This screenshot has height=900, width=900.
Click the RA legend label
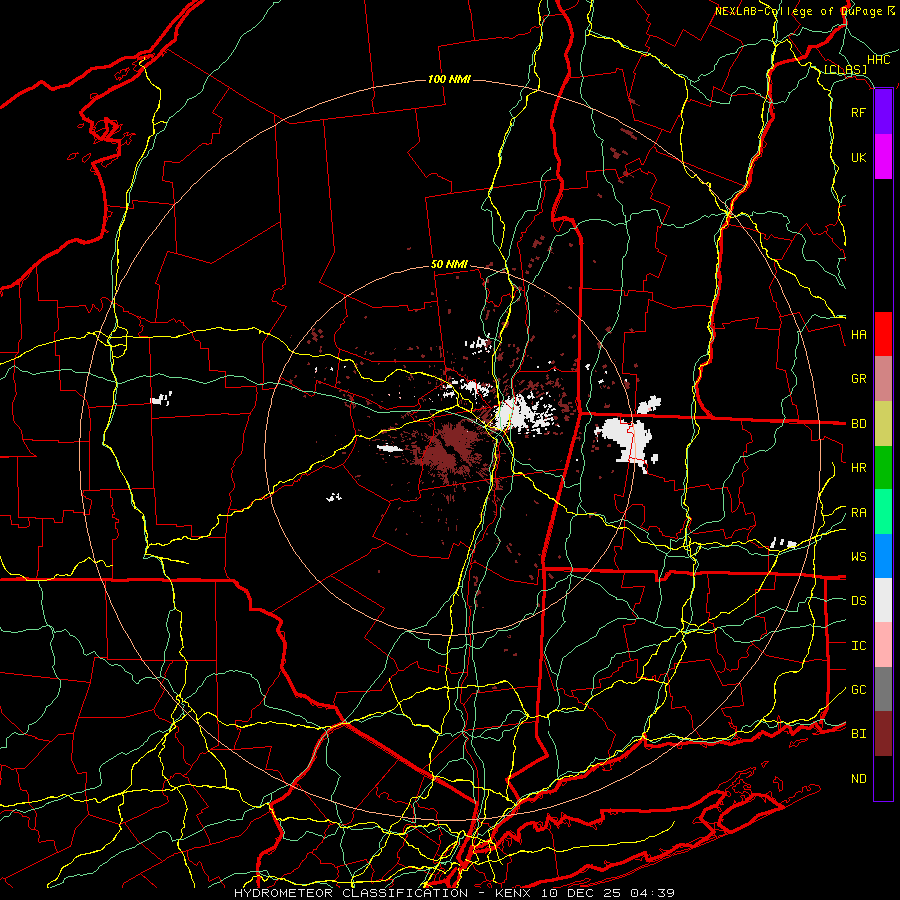click(858, 513)
